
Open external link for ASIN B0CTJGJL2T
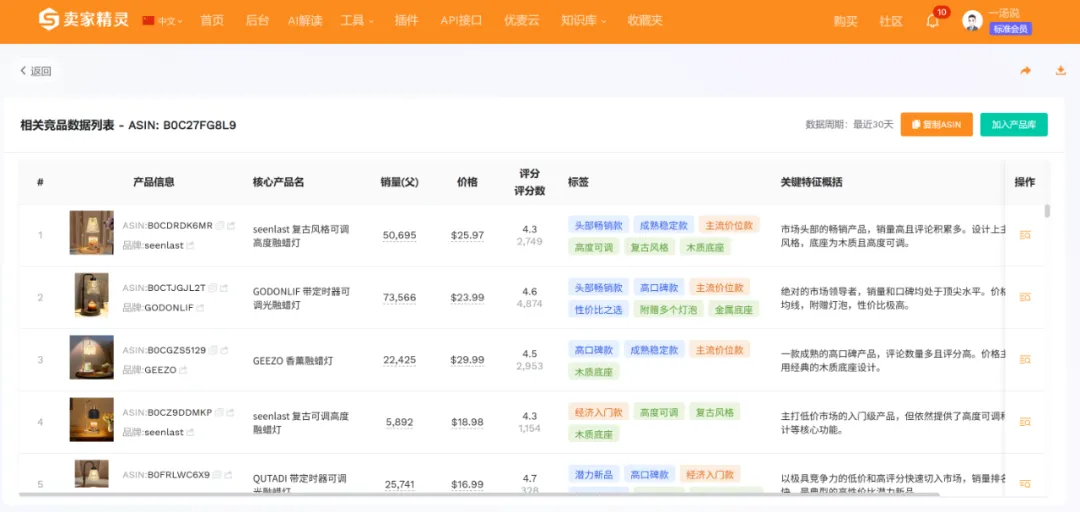coord(225,288)
